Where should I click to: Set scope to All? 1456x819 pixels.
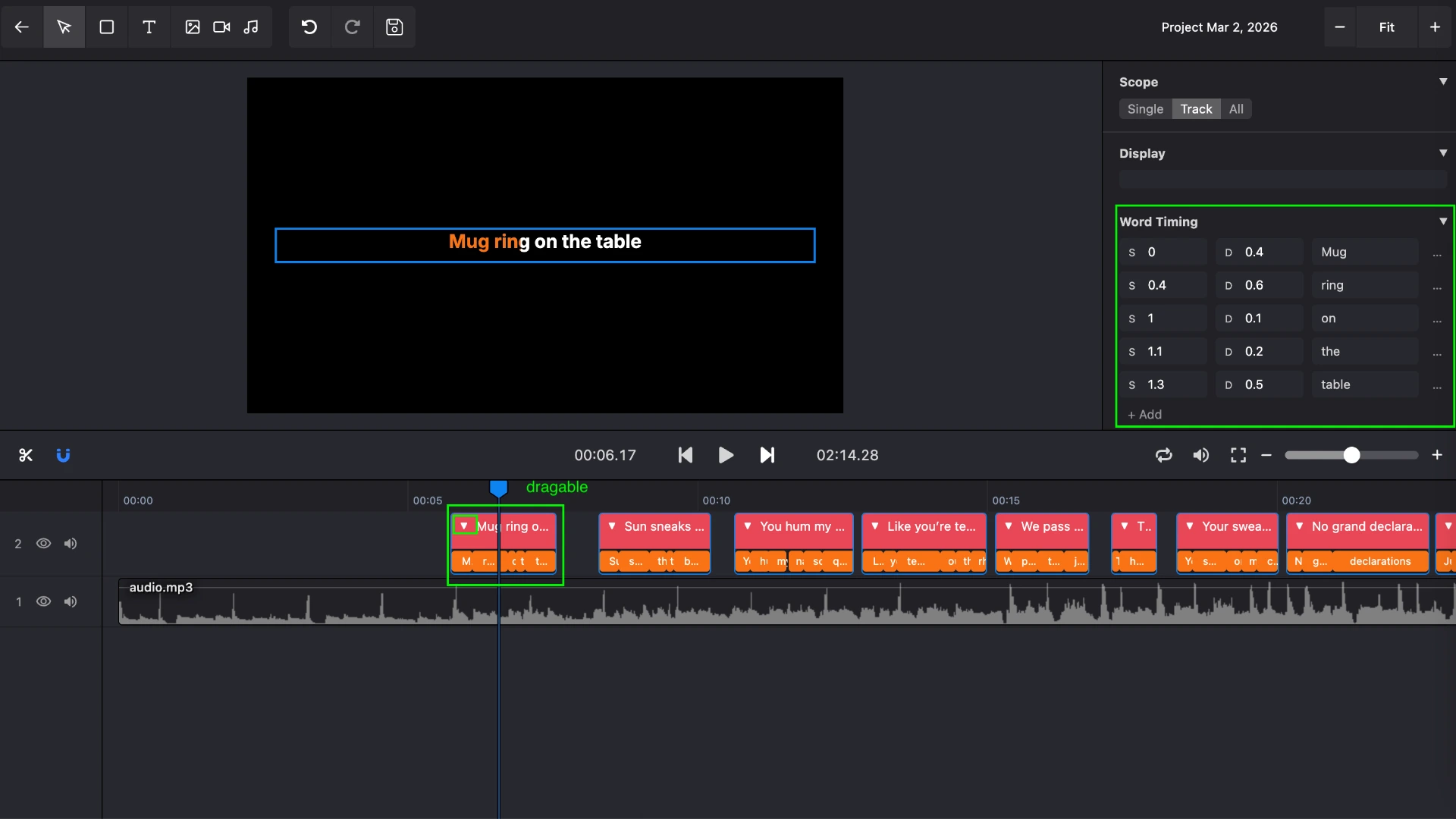(1236, 109)
